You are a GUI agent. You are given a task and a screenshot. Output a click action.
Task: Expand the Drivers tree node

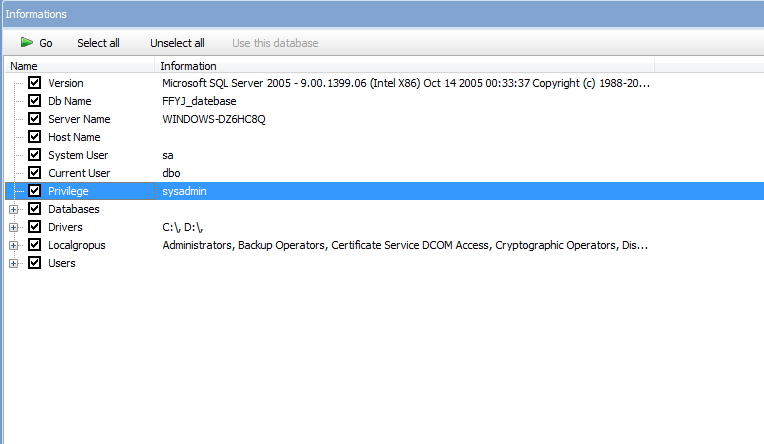(x=14, y=227)
